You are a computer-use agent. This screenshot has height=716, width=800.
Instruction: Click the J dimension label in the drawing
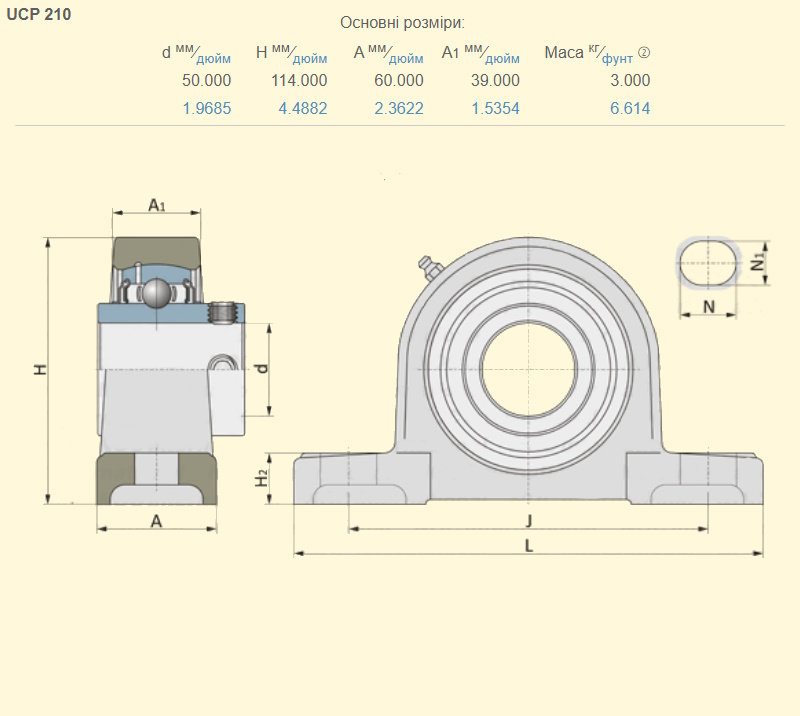[x=528, y=519]
